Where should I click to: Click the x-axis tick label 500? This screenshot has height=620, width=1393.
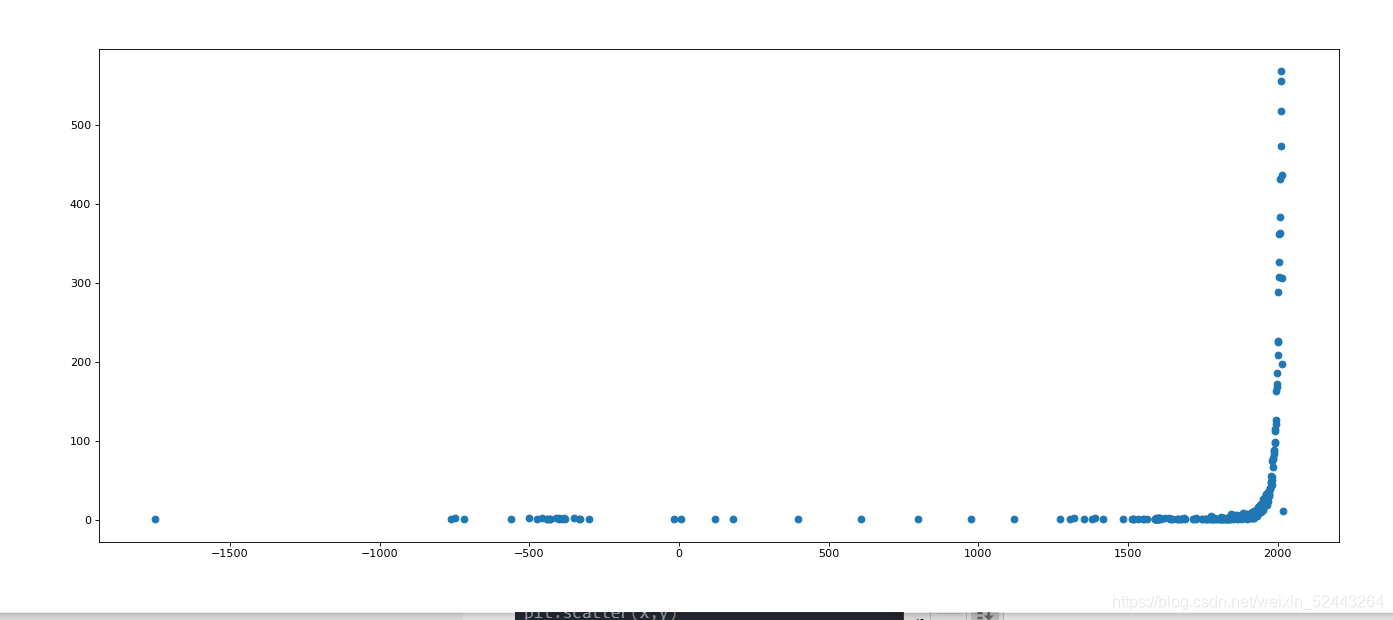[828, 554]
